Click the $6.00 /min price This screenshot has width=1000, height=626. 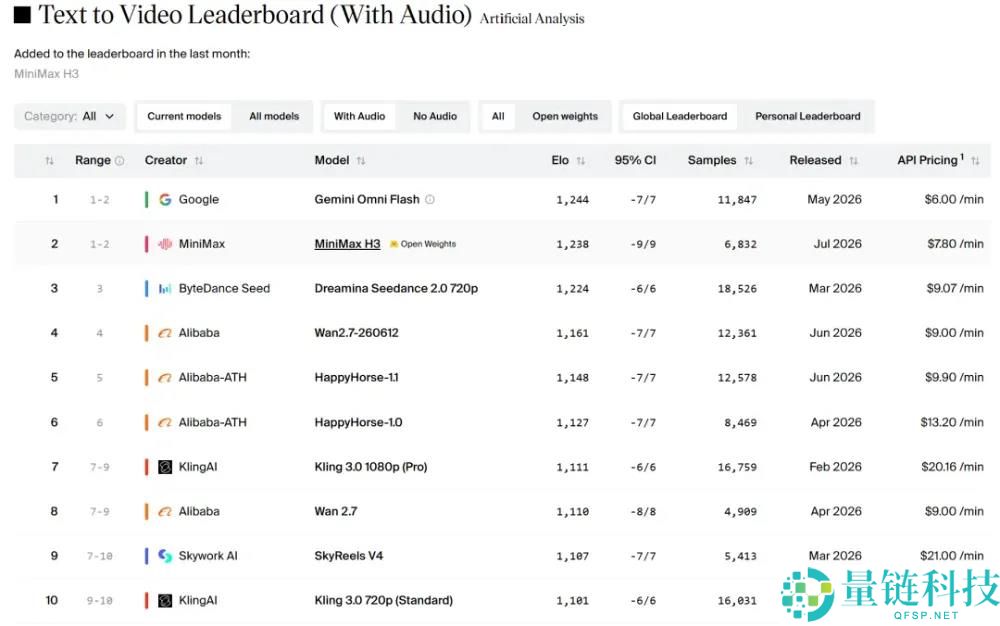953,200
